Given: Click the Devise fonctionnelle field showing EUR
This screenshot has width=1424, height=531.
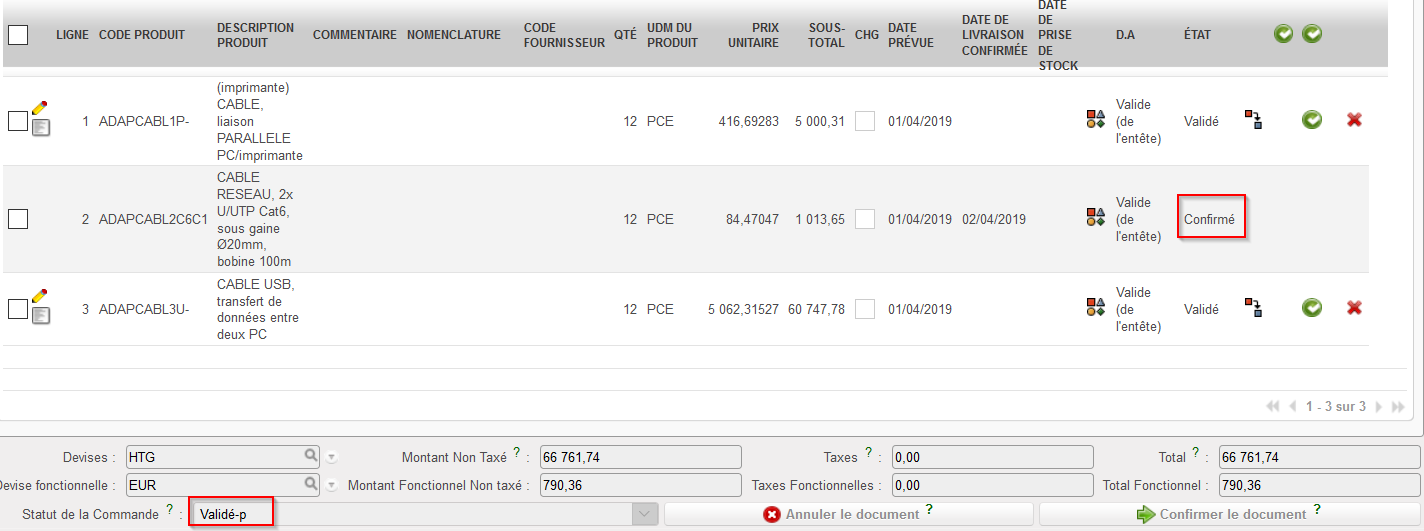Looking at the screenshot, I should (x=222, y=486).
